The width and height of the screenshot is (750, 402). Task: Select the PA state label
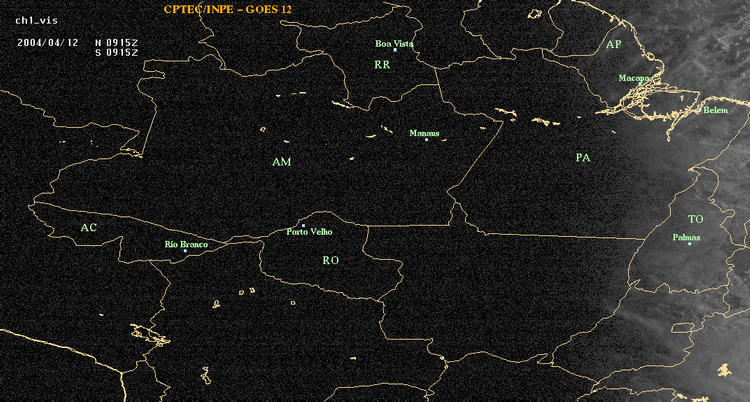coord(583,157)
